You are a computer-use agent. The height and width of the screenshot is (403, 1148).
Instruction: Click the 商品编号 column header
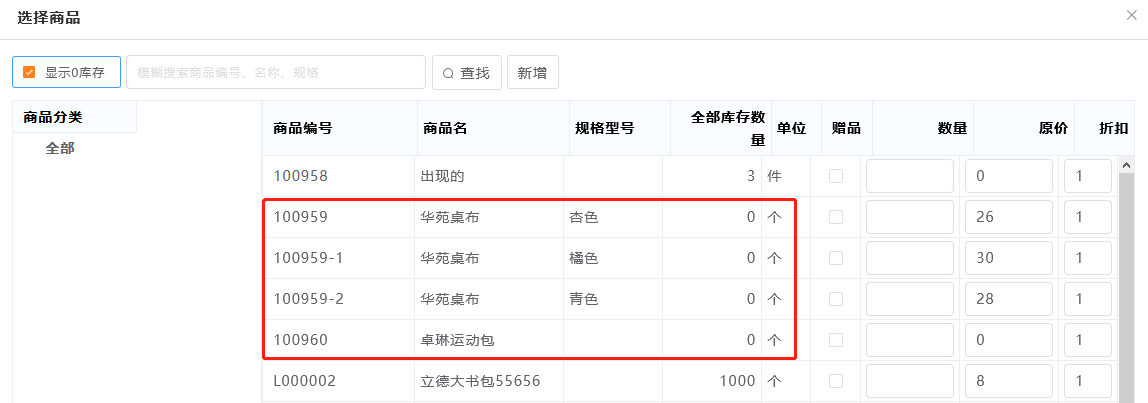[303, 128]
